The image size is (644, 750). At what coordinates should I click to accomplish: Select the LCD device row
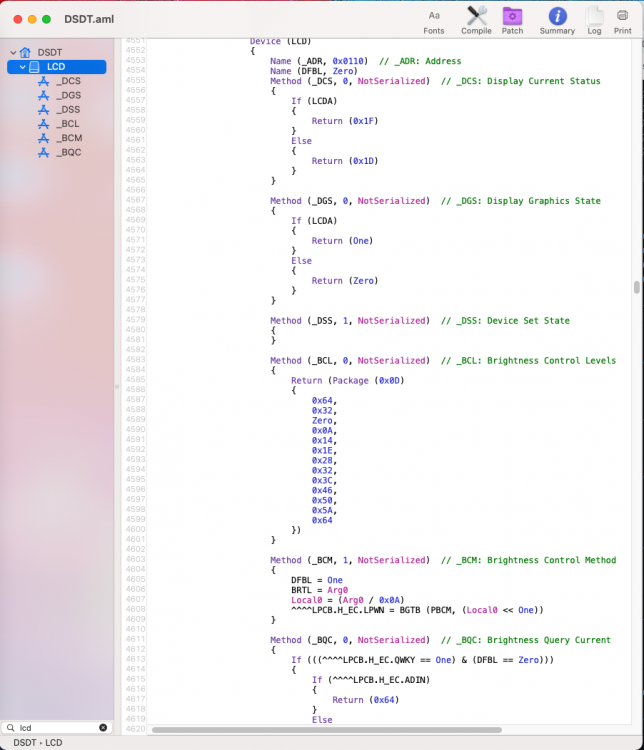point(56,66)
